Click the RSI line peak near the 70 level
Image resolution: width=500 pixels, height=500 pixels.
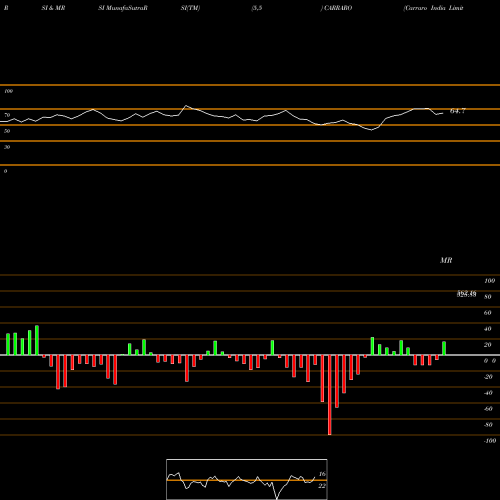click(x=186, y=106)
